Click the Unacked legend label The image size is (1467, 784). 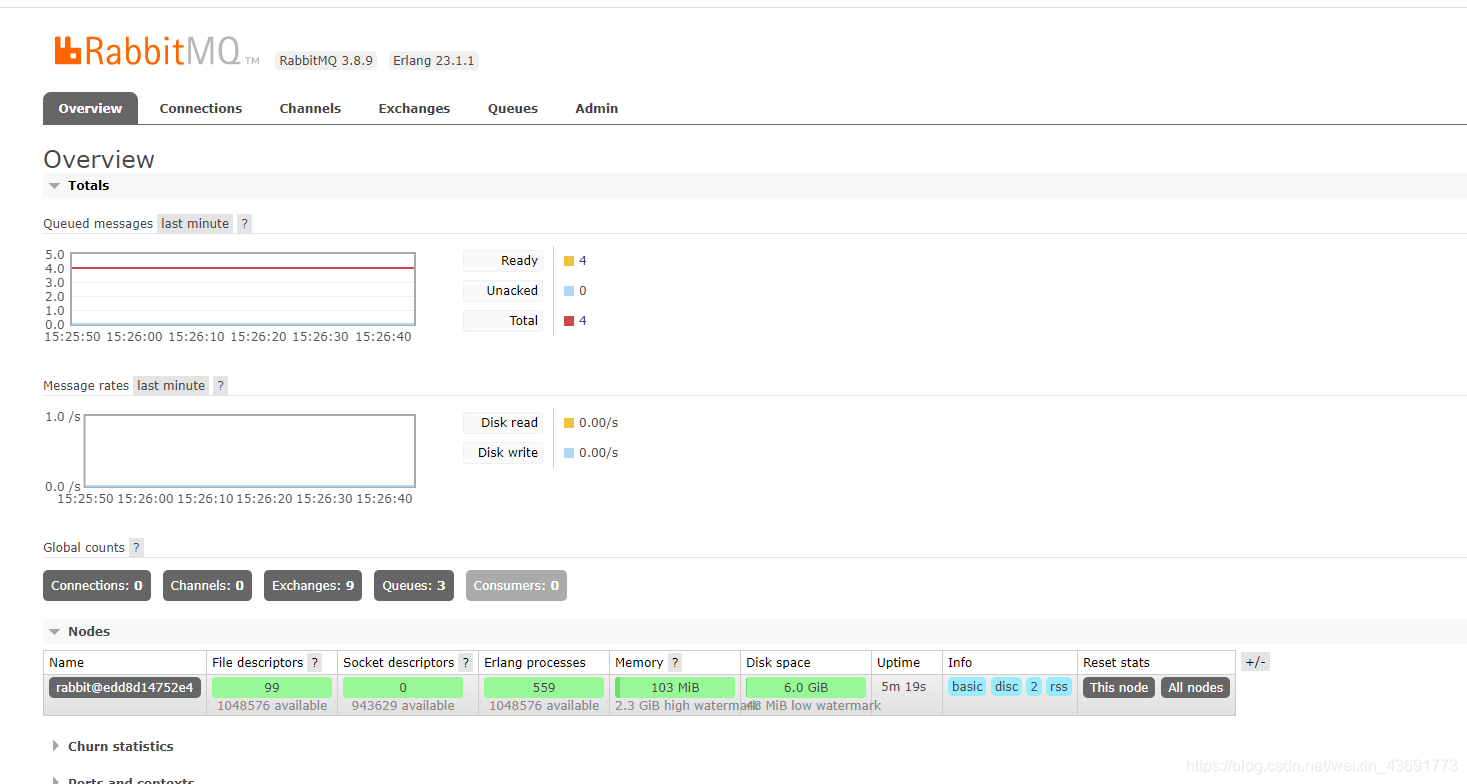(x=503, y=291)
